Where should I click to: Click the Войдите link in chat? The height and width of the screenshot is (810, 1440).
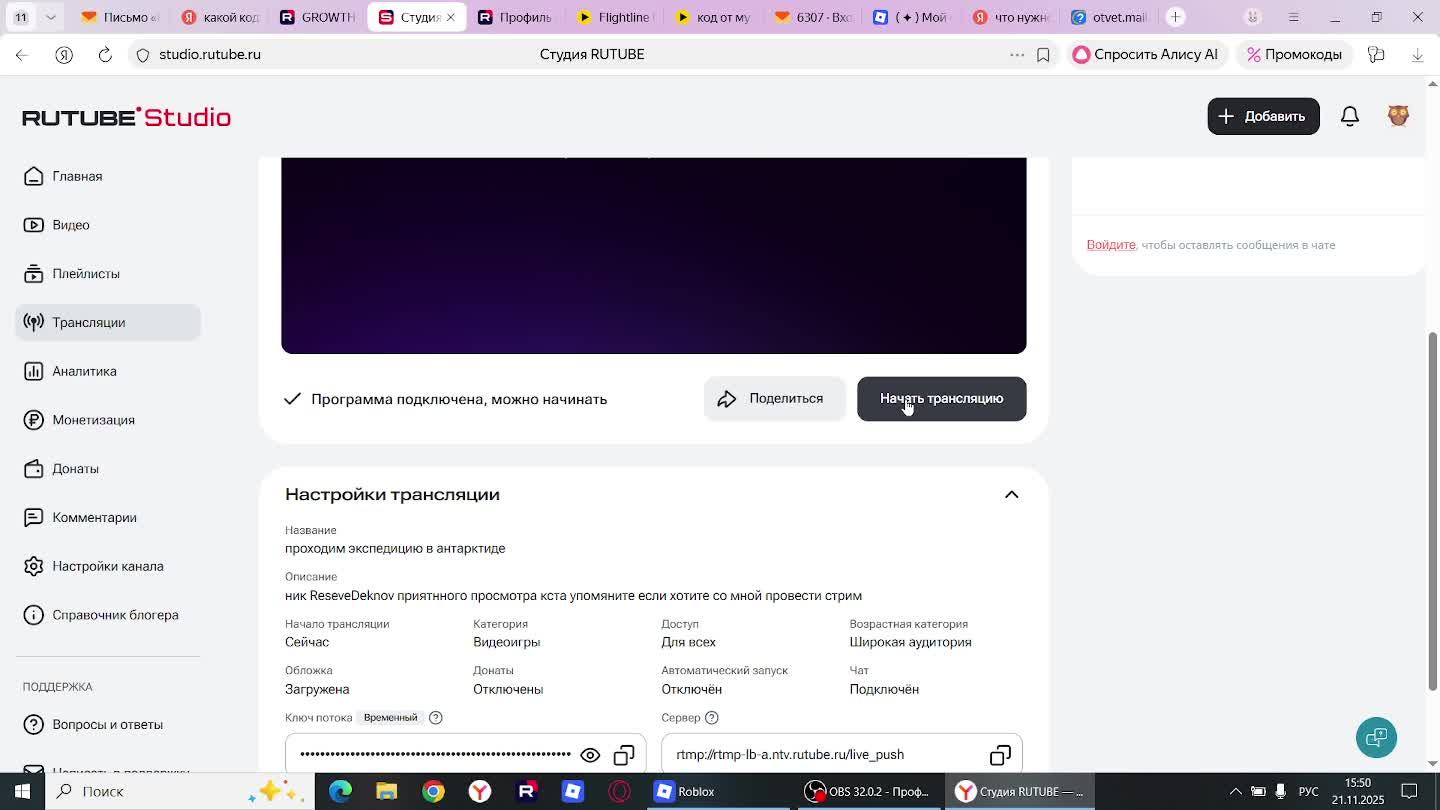pos(1111,245)
